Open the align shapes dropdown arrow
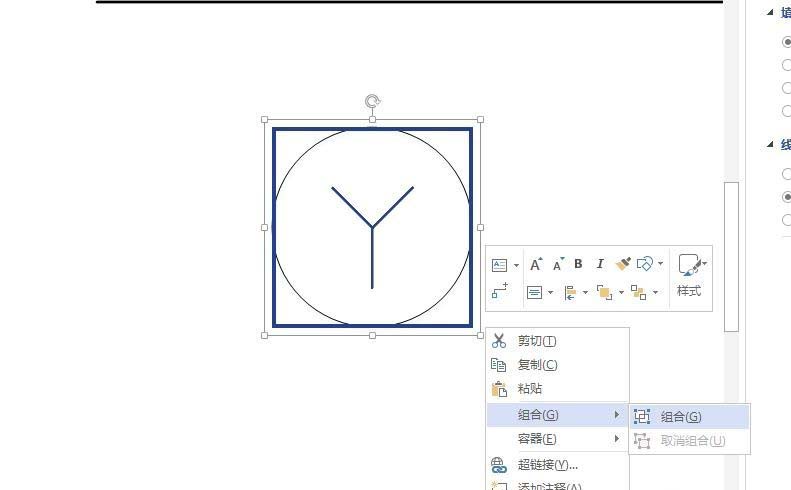This screenshot has width=791, height=490. 585,292
